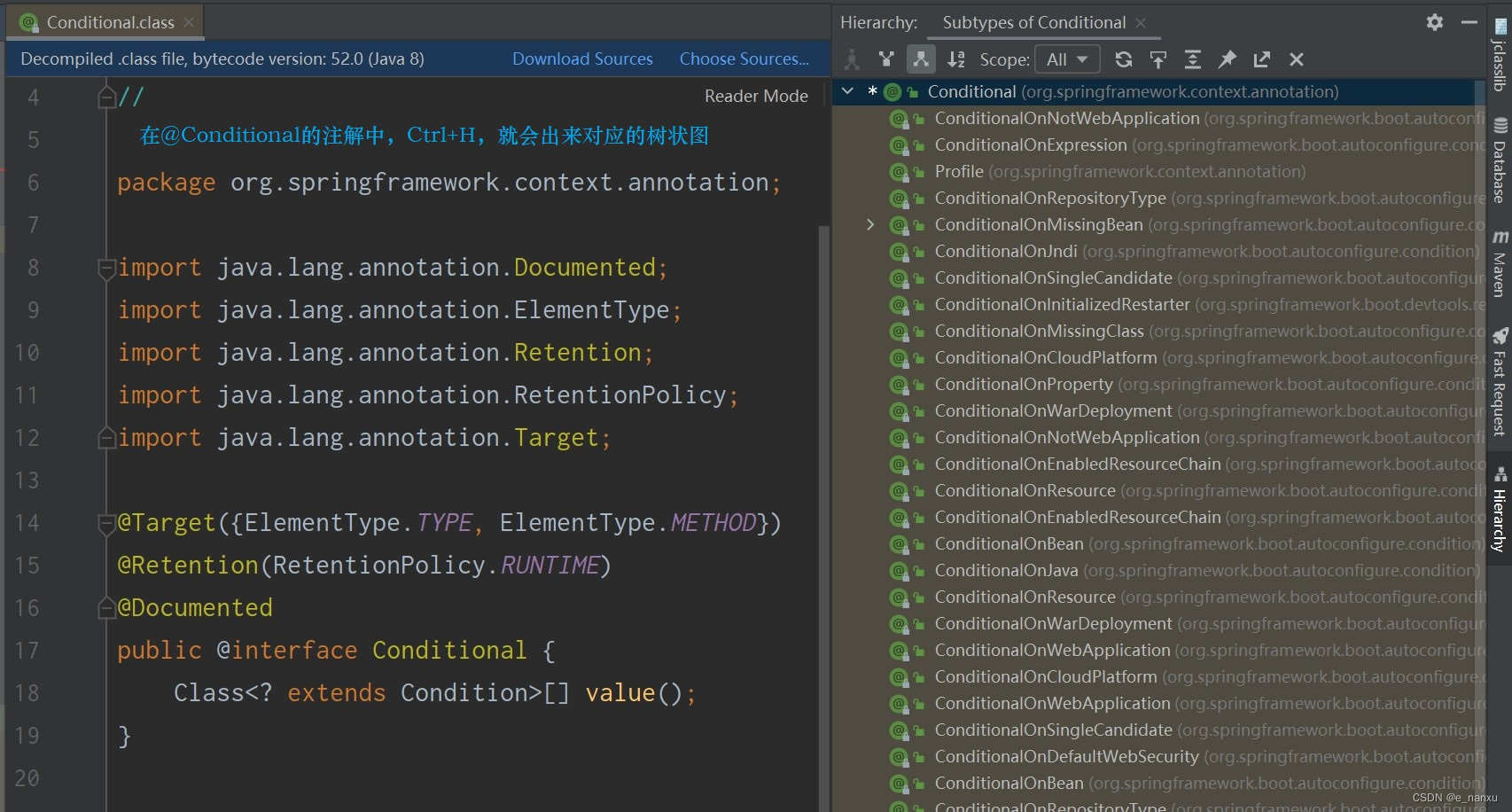Screen dimensions: 1512x812
Task: Open the Maven tool window
Action: [x=1500, y=264]
